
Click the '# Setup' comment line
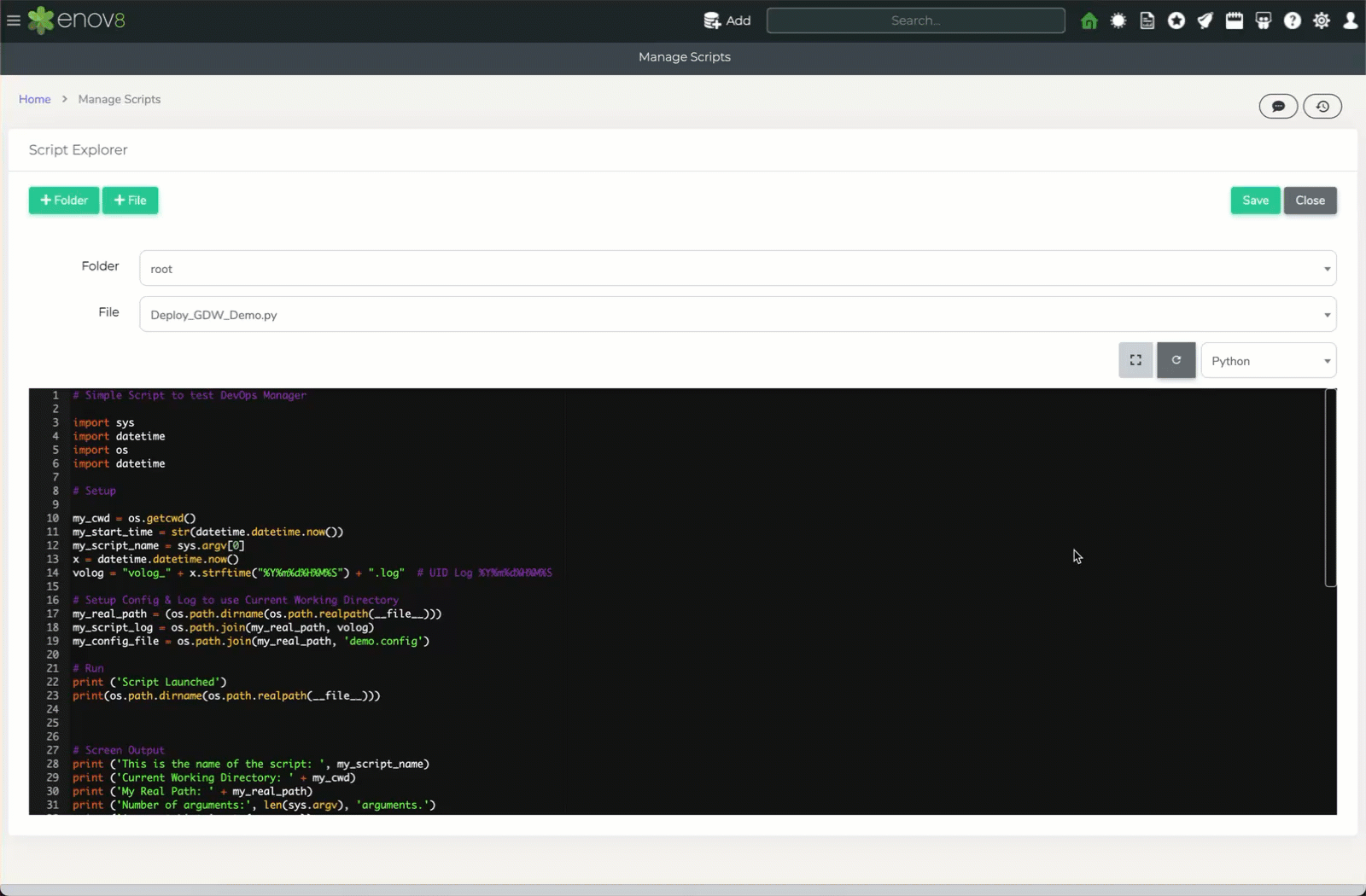[94, 491]
